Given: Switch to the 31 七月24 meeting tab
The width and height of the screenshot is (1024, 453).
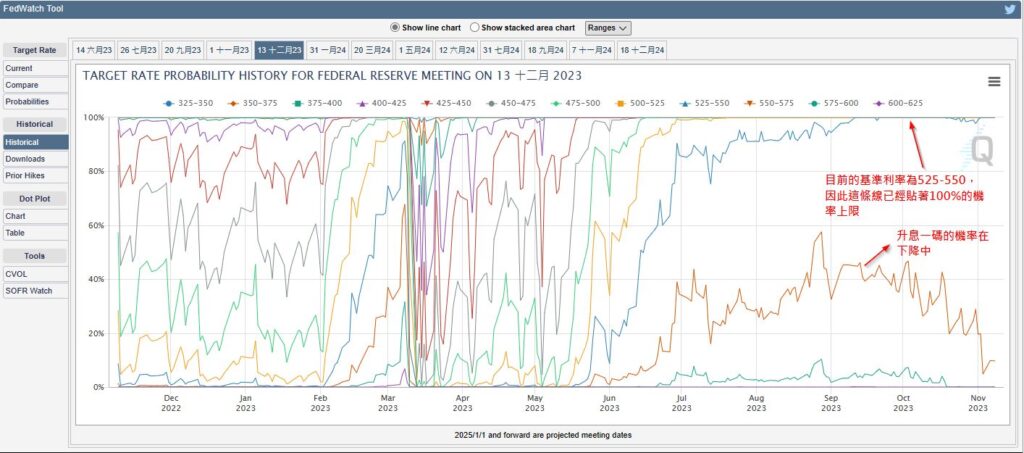Looking at the screenshot, I should point(502,50).
